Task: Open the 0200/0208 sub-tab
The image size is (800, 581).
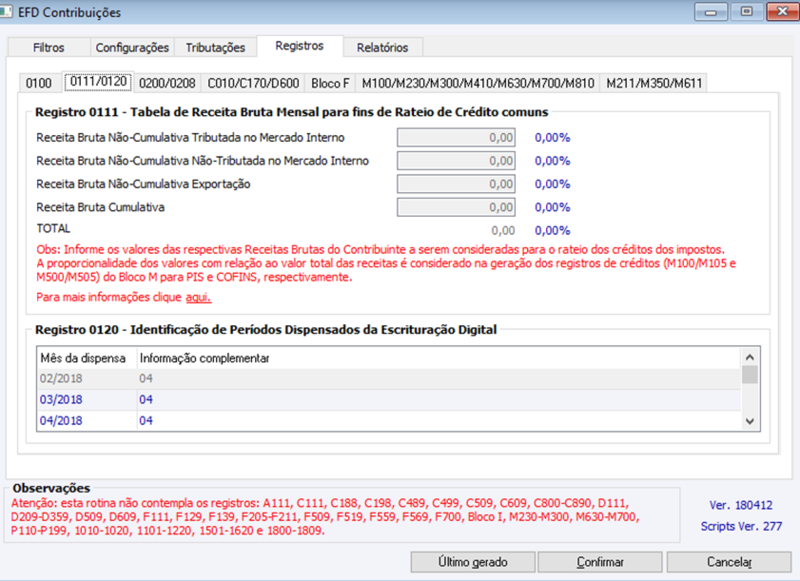Action: click(x=167, y=83)
